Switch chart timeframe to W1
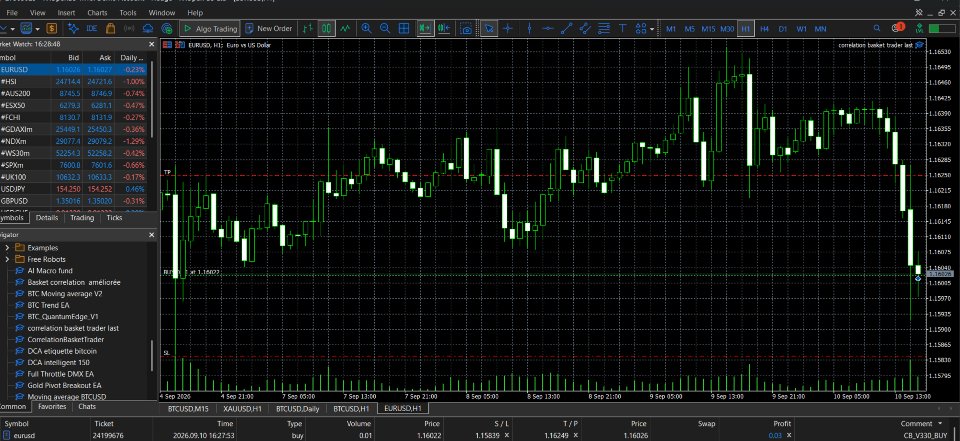 point(801,29)
